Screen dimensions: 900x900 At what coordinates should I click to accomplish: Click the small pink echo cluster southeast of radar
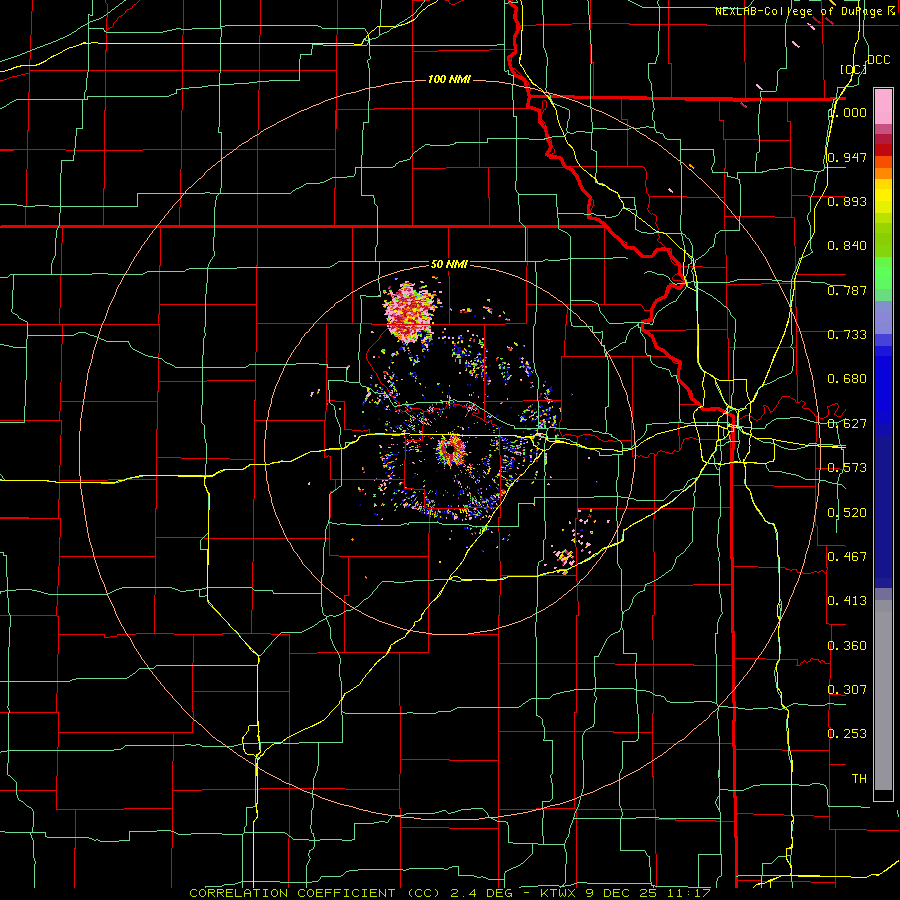click(x=565, y=557)
